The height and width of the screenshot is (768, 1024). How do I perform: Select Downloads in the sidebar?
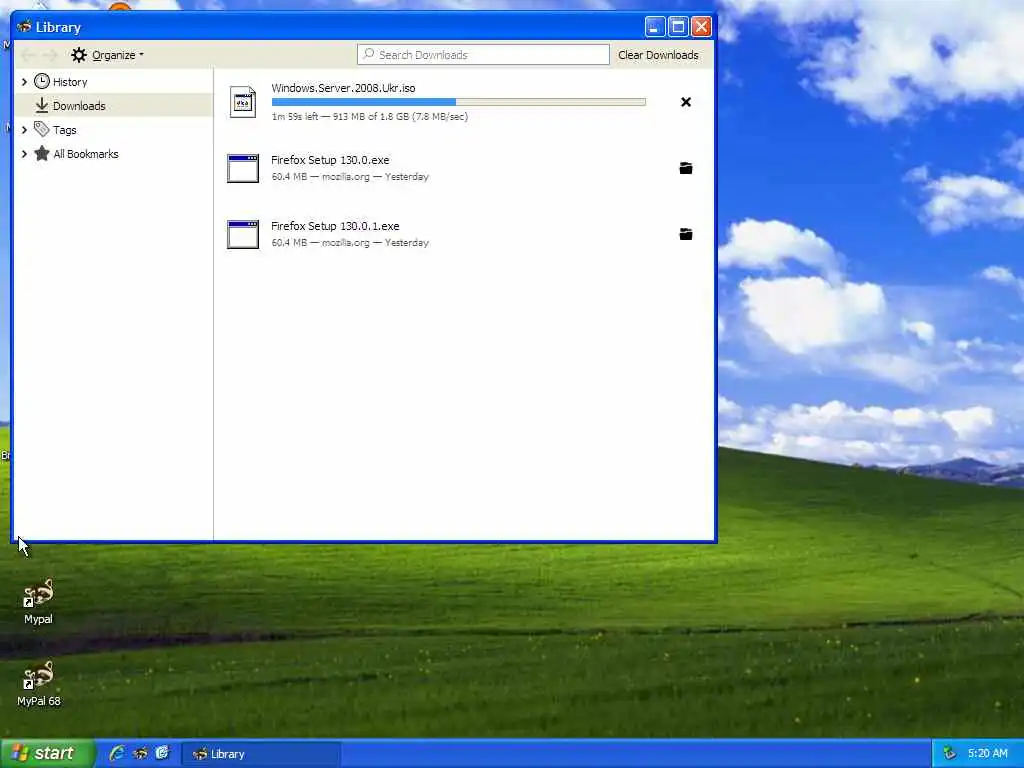click(x=114, y=105)
